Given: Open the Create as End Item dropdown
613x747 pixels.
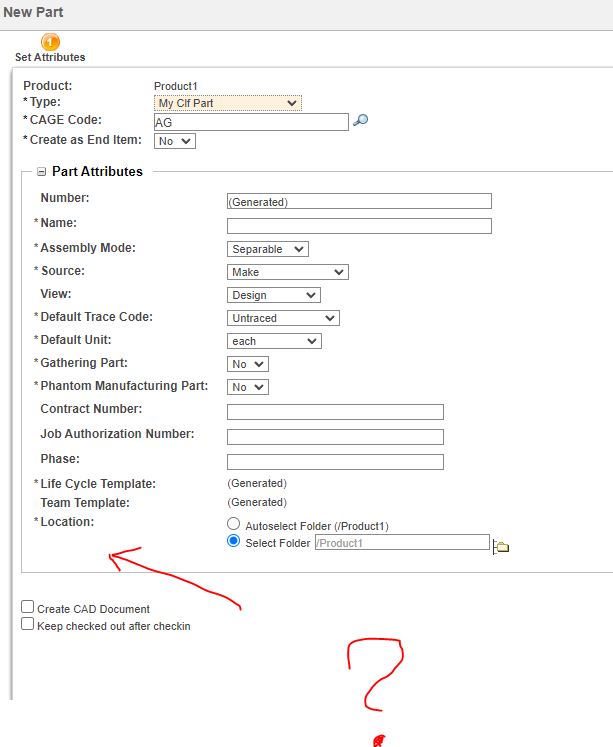Looking at the screenshot, I should tap(175, 141).
